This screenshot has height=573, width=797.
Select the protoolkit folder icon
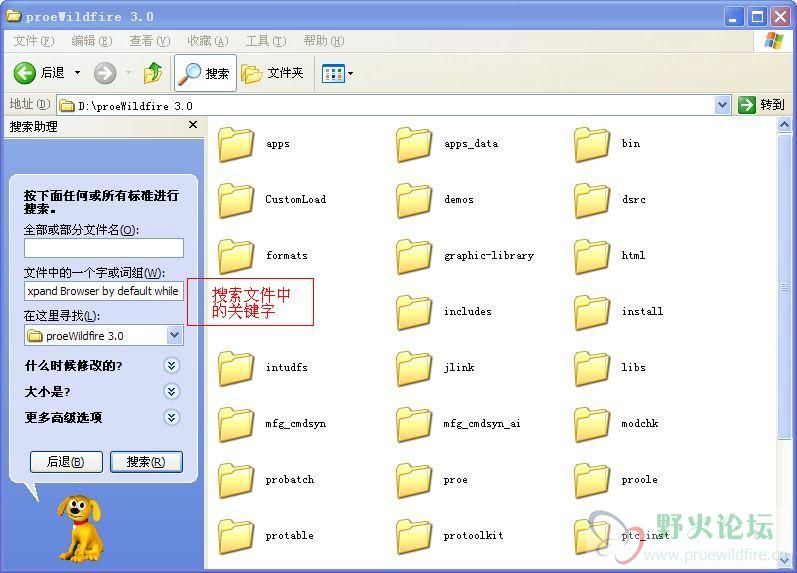click(x=414, y=536)
